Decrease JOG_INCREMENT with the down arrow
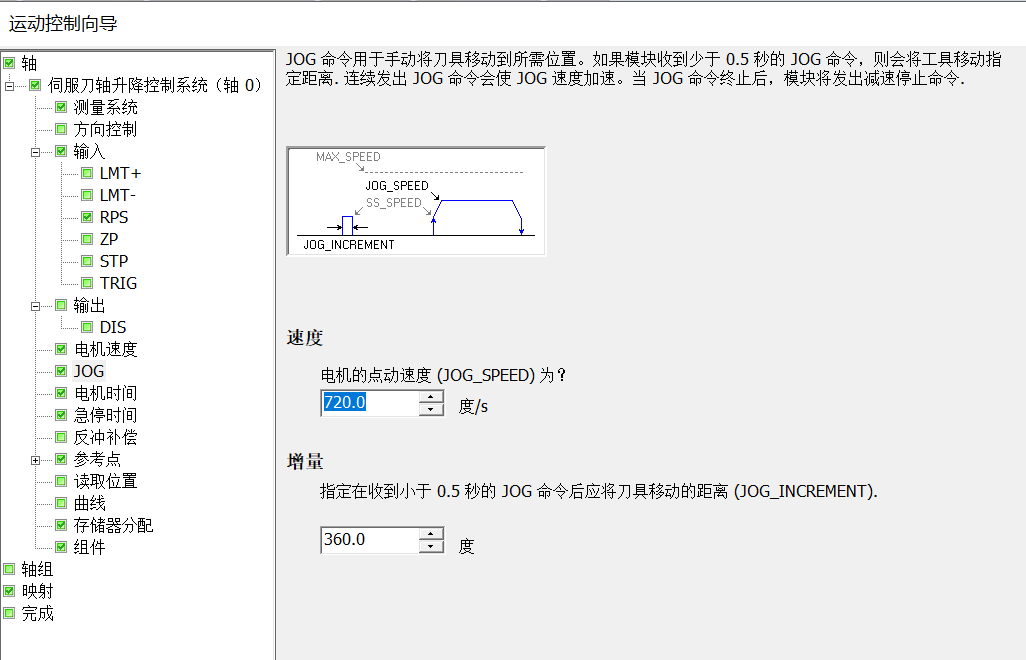This screenshot has height=660, width=1026. point(431,546)
